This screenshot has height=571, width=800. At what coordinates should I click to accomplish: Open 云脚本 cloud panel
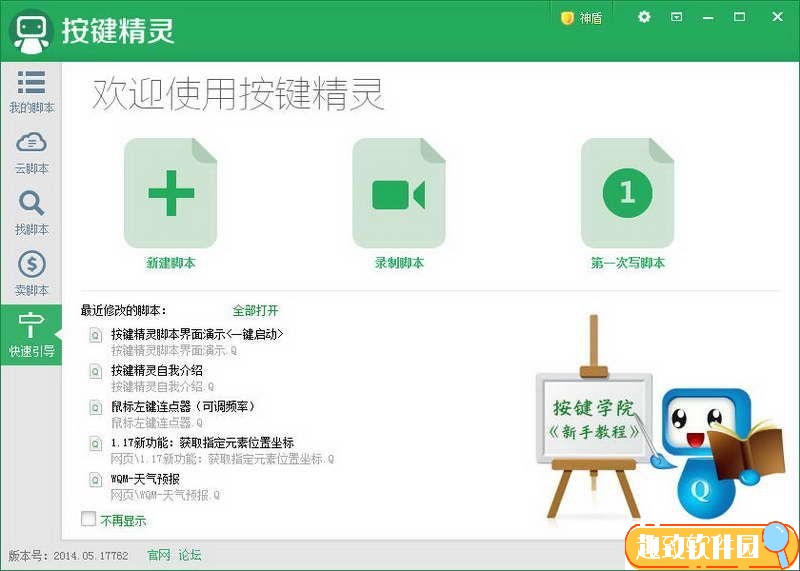[31, 152]
